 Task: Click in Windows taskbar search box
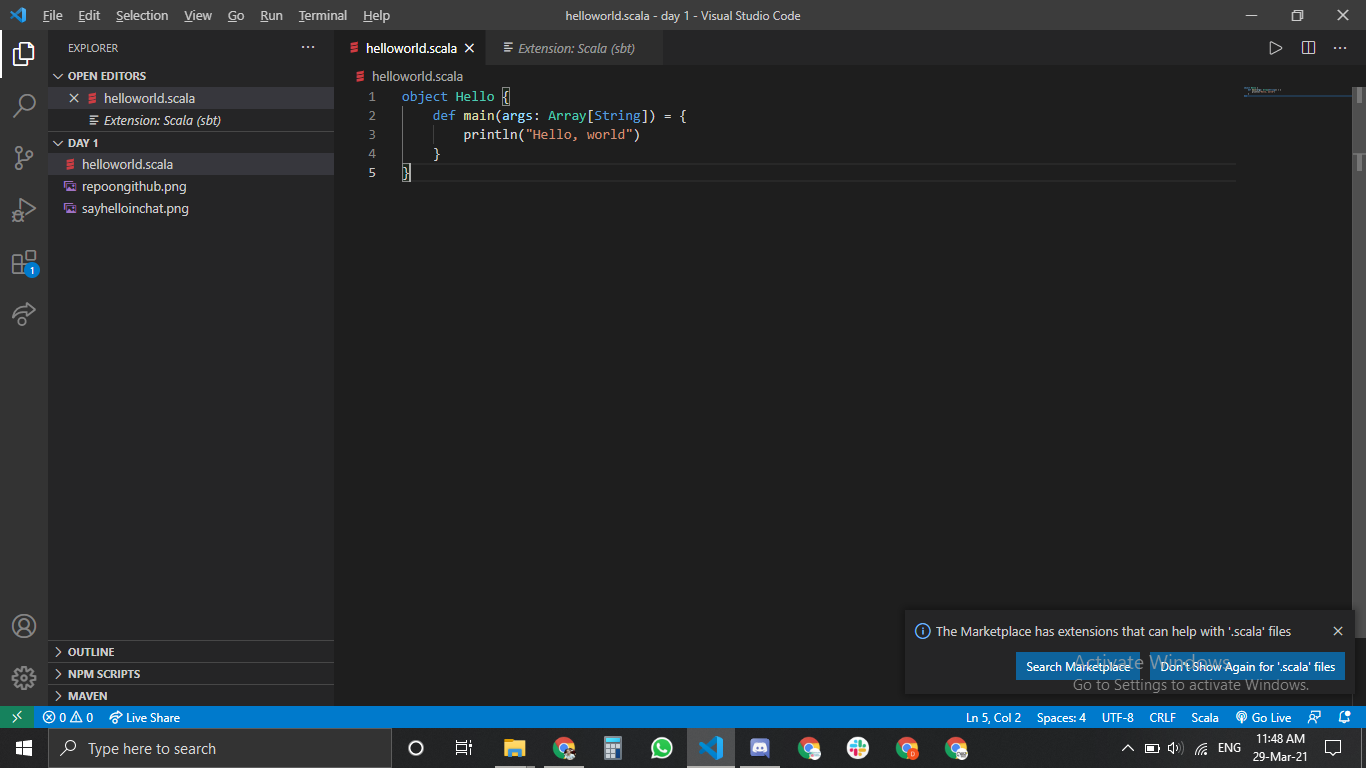[220, 748]
